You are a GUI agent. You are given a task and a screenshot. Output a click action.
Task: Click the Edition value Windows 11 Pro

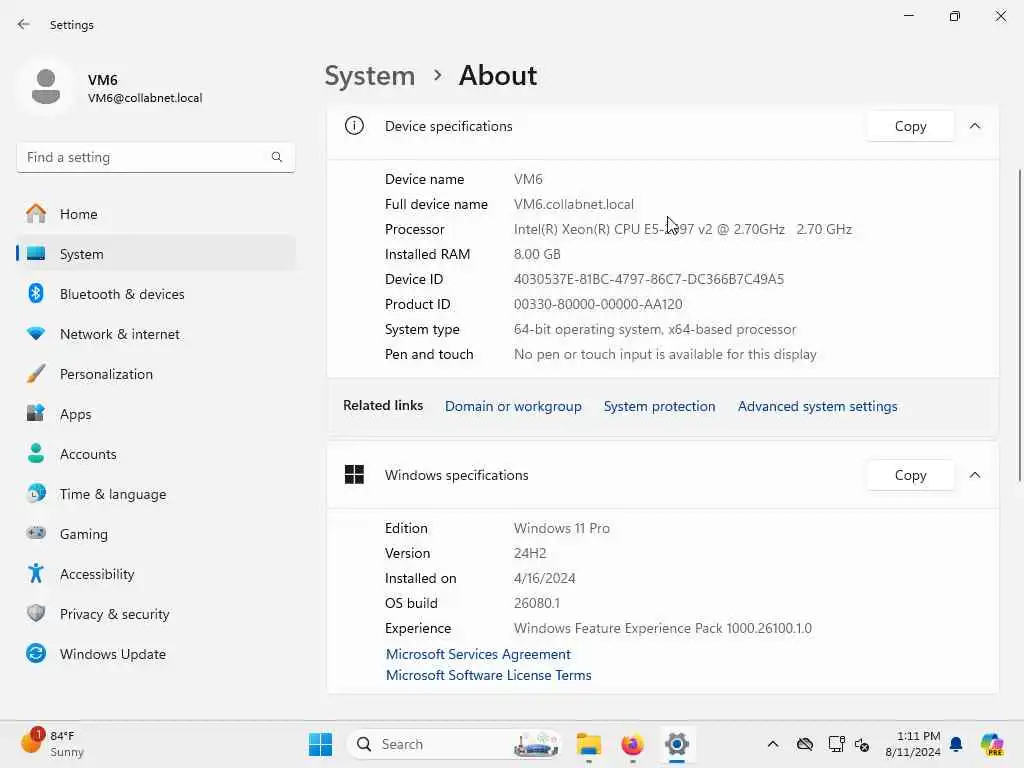click(562, 528)
